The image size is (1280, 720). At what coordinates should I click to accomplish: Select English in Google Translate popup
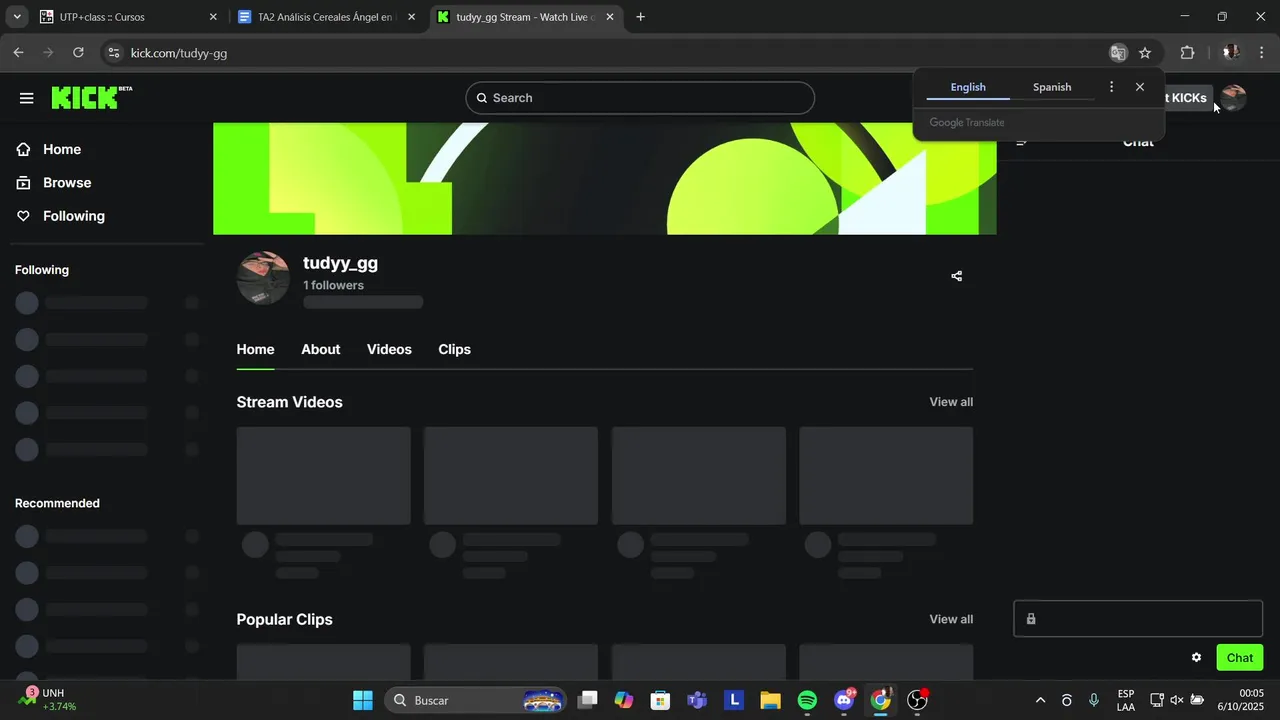(968, 87)
